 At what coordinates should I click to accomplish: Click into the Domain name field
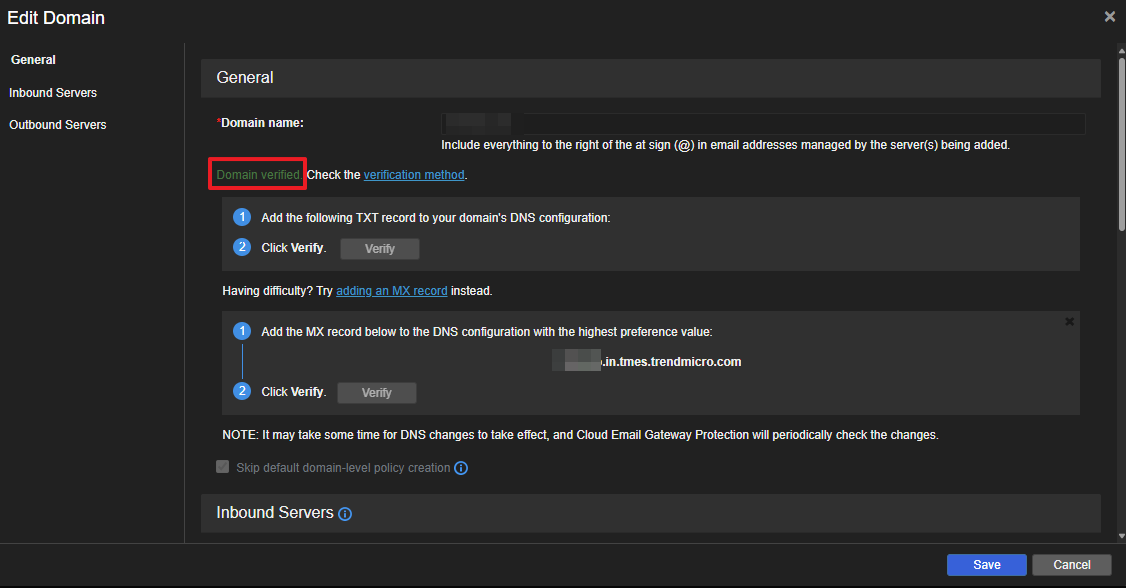click(x=800, y=124)
